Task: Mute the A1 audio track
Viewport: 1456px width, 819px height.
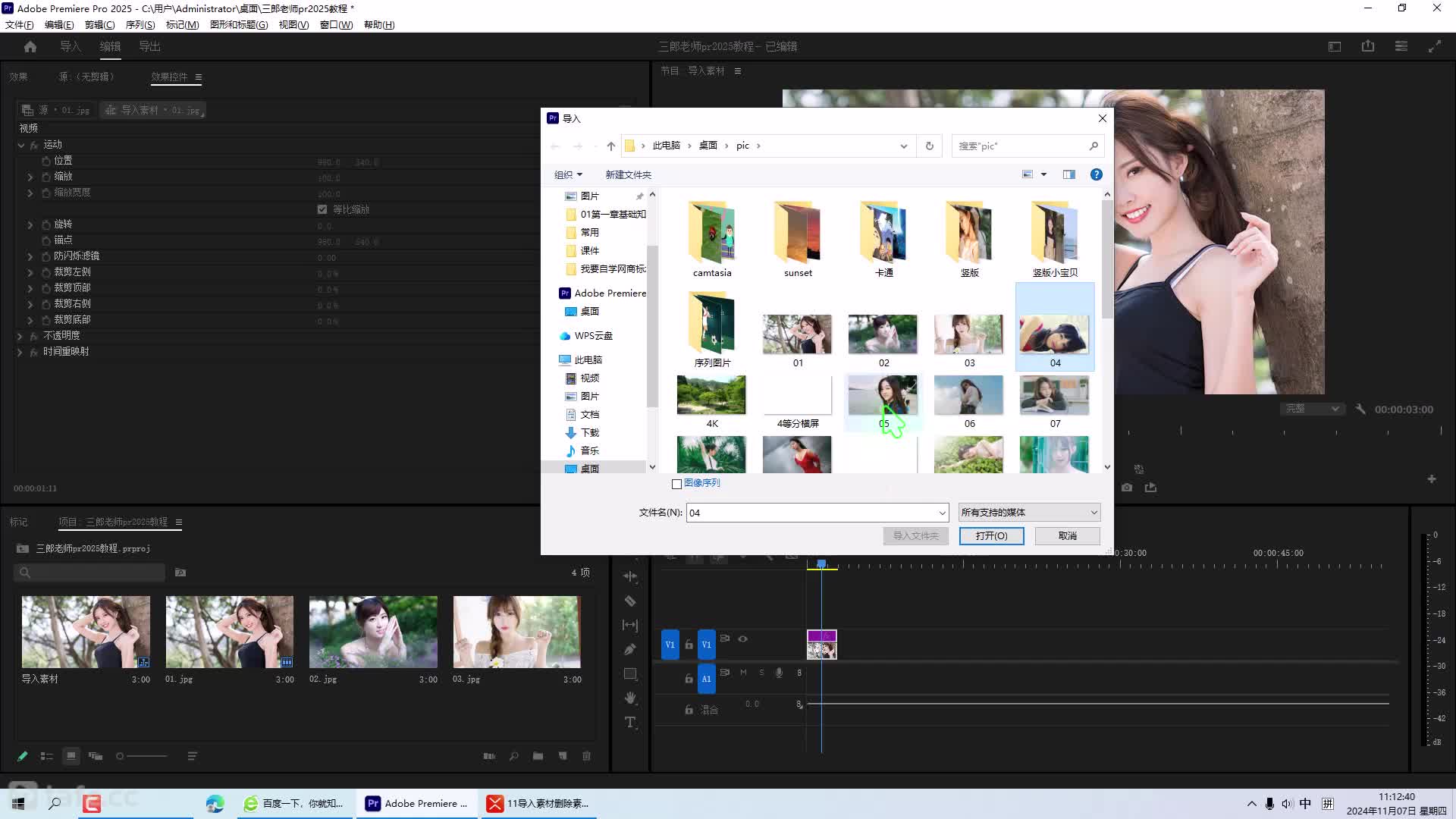Action: 743,673
